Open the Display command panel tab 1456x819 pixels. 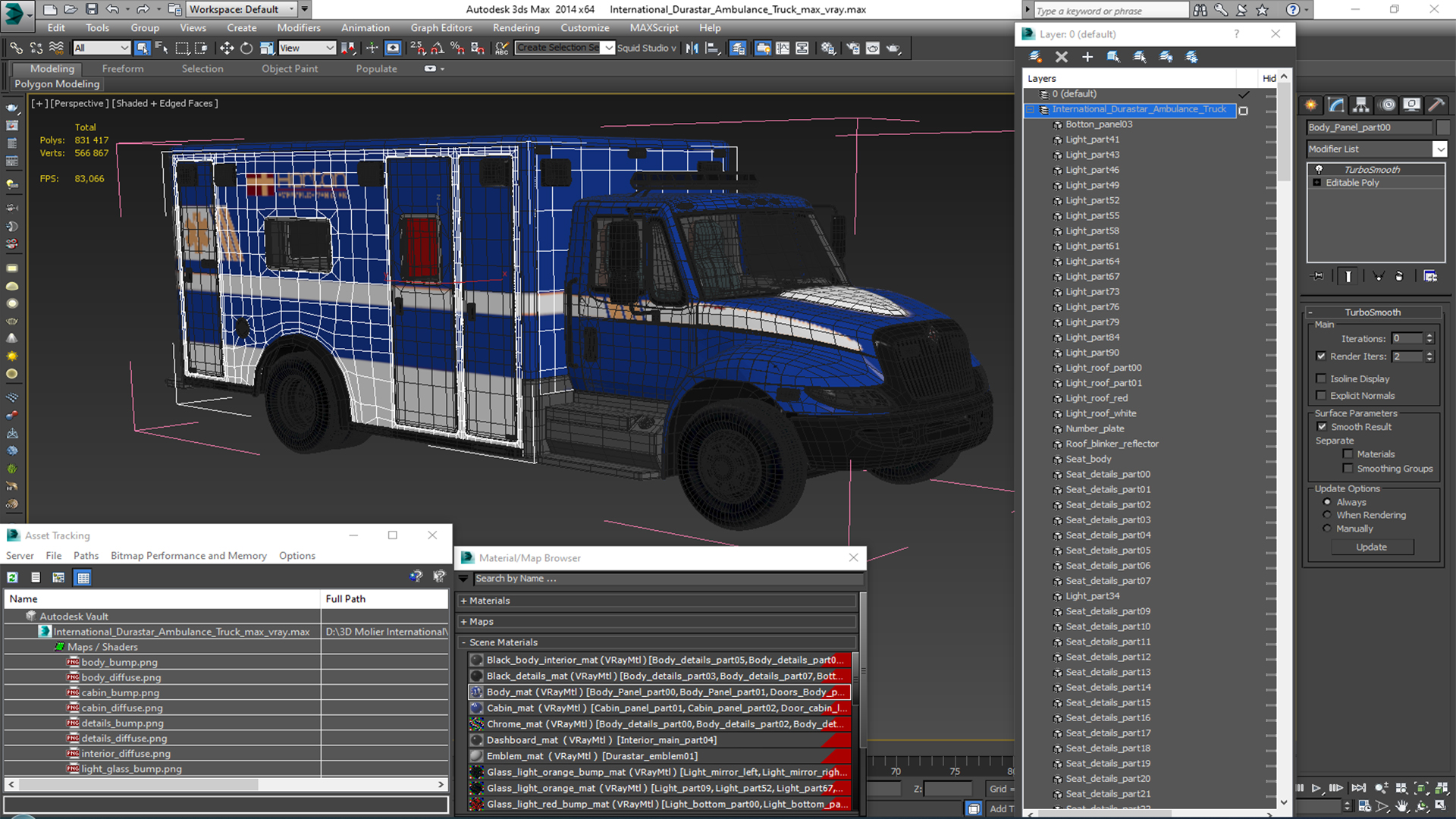(1411, 105)
